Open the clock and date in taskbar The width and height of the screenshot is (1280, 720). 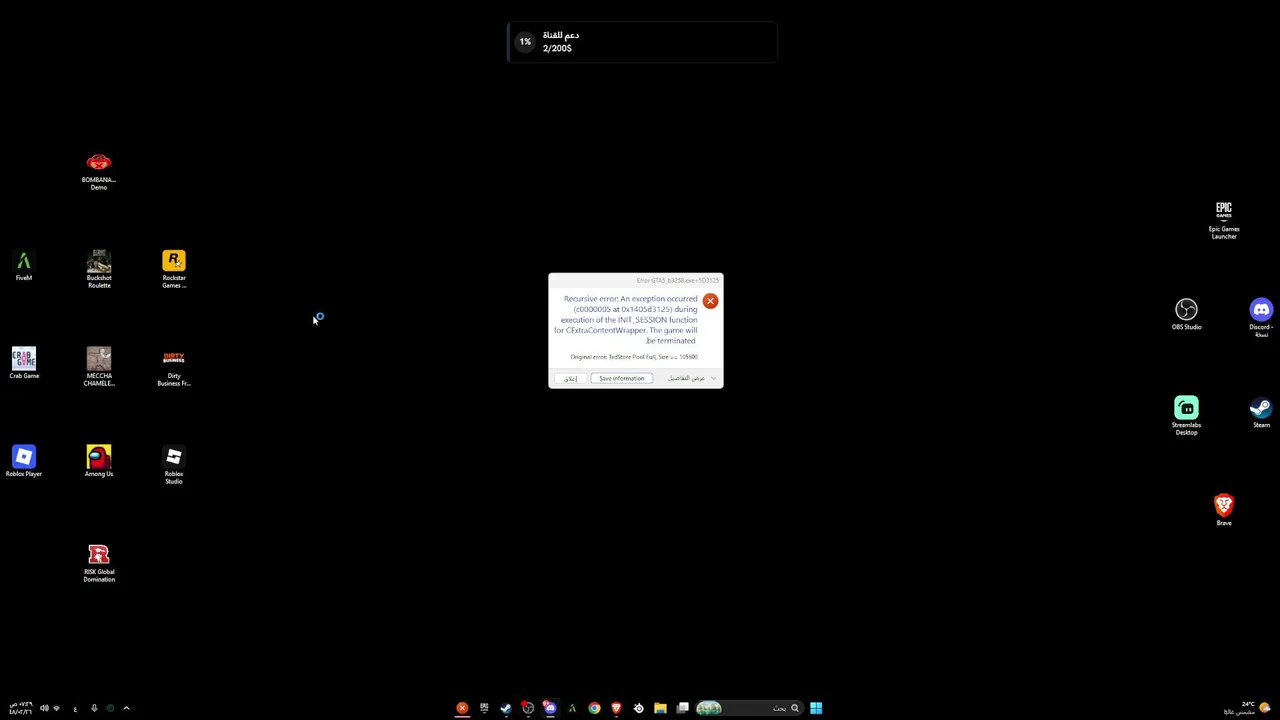coord(21,708)
